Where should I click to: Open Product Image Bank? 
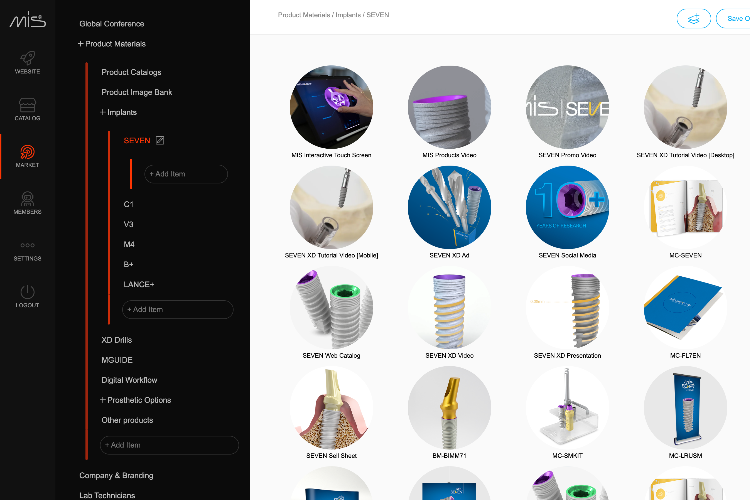136,92
